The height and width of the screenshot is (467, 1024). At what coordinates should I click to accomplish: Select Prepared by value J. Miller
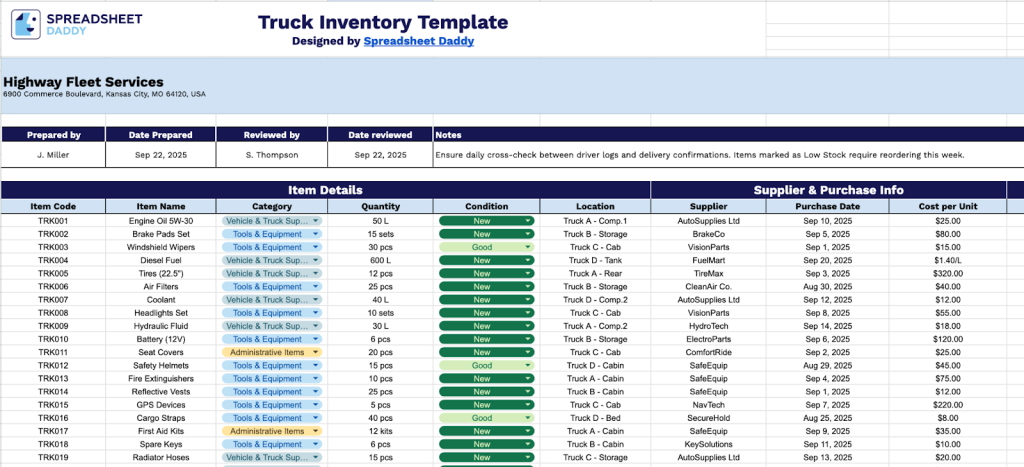point(54,155)
